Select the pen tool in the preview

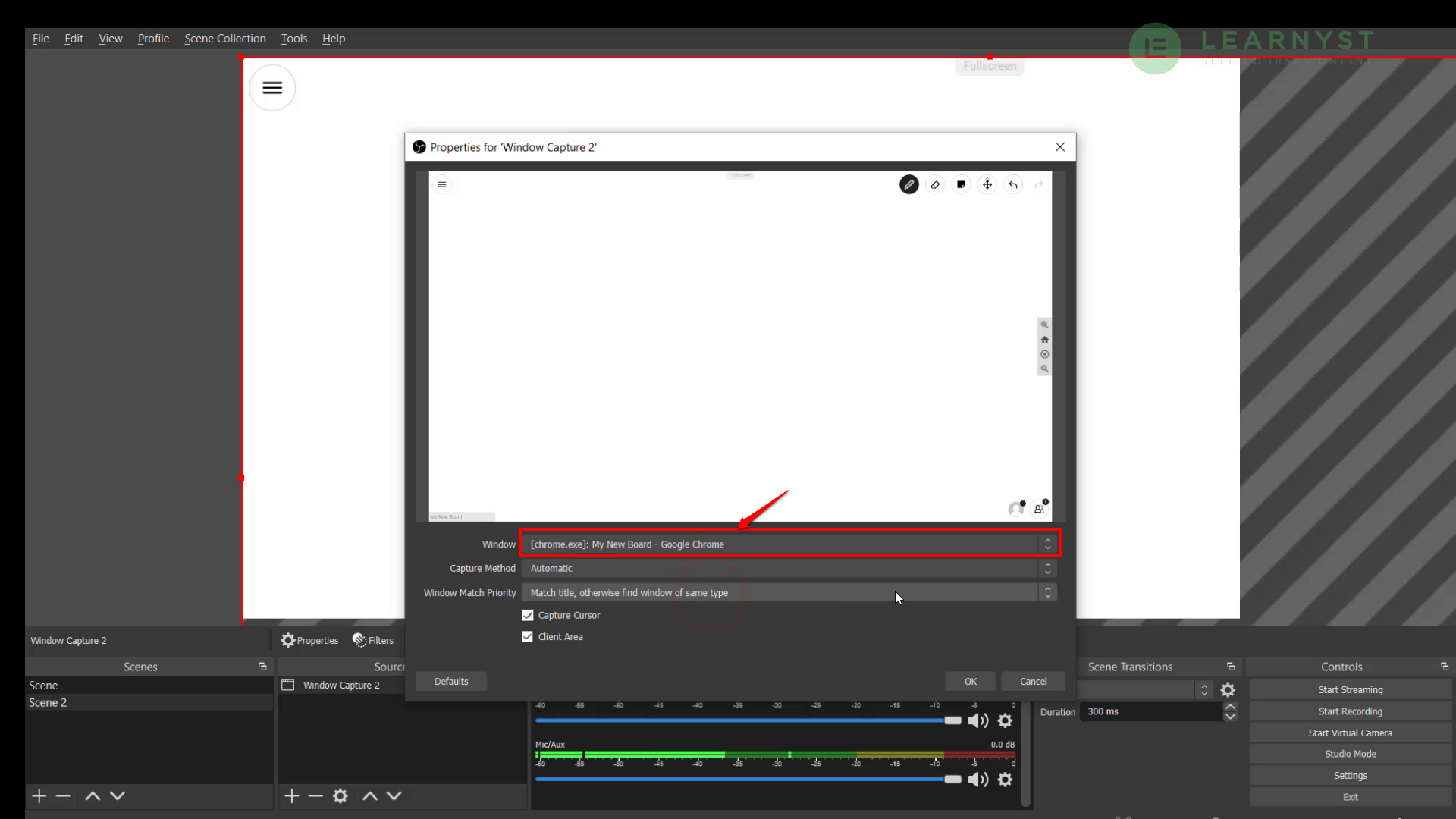tap(908, 184)
